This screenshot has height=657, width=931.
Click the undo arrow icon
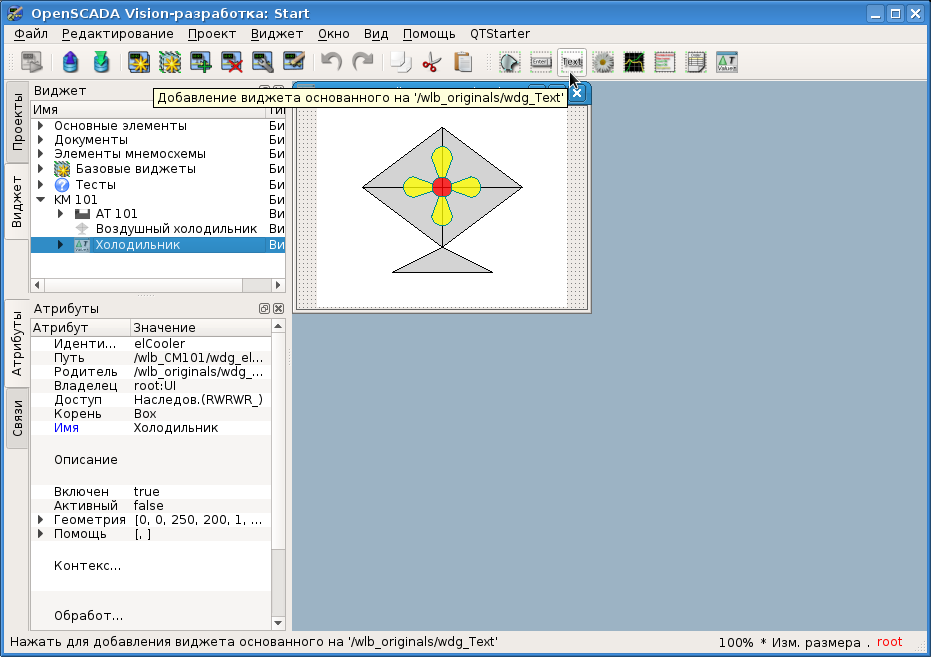(331, 62)
